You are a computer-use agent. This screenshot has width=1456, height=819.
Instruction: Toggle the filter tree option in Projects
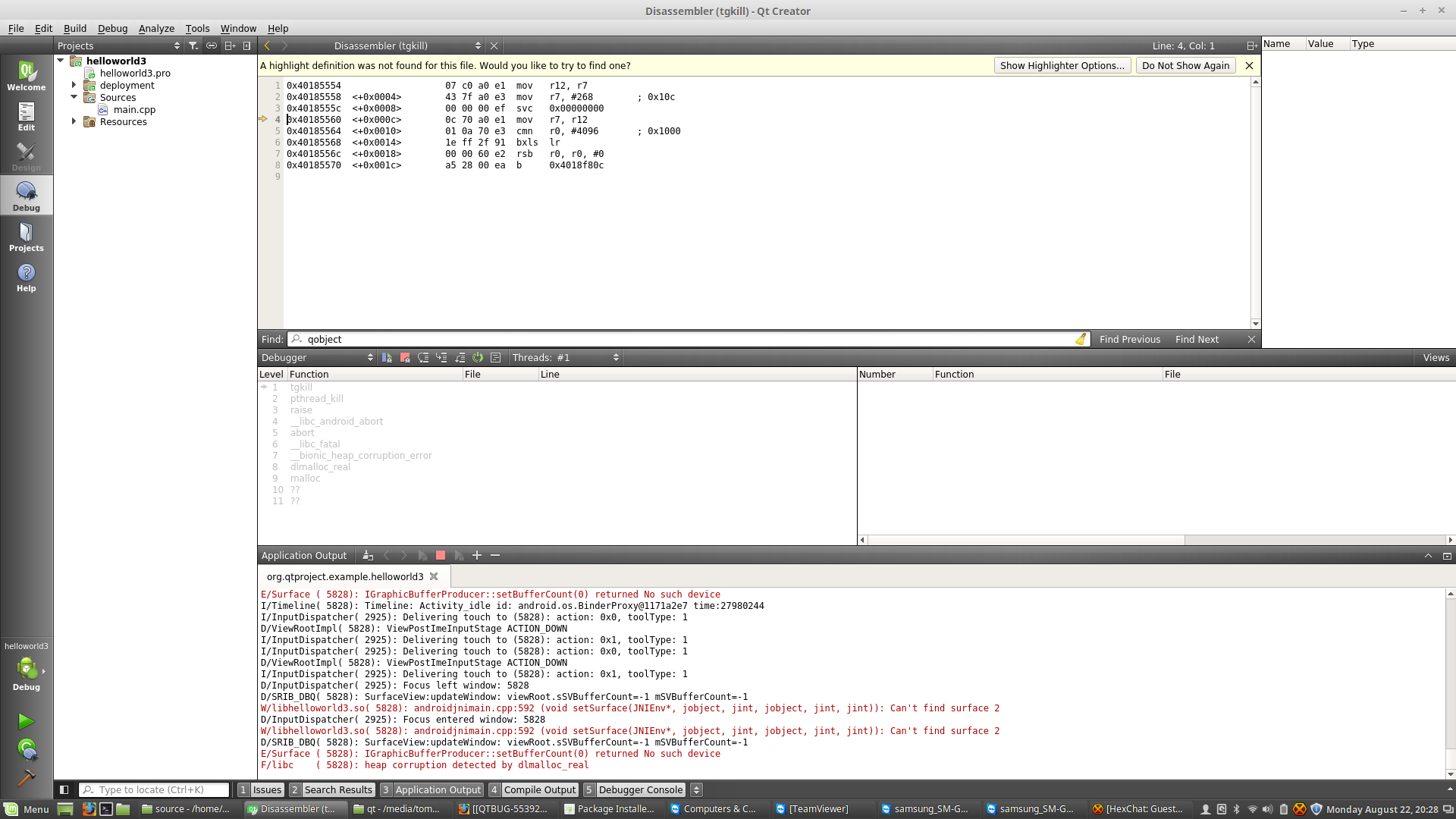pos(193,46)
